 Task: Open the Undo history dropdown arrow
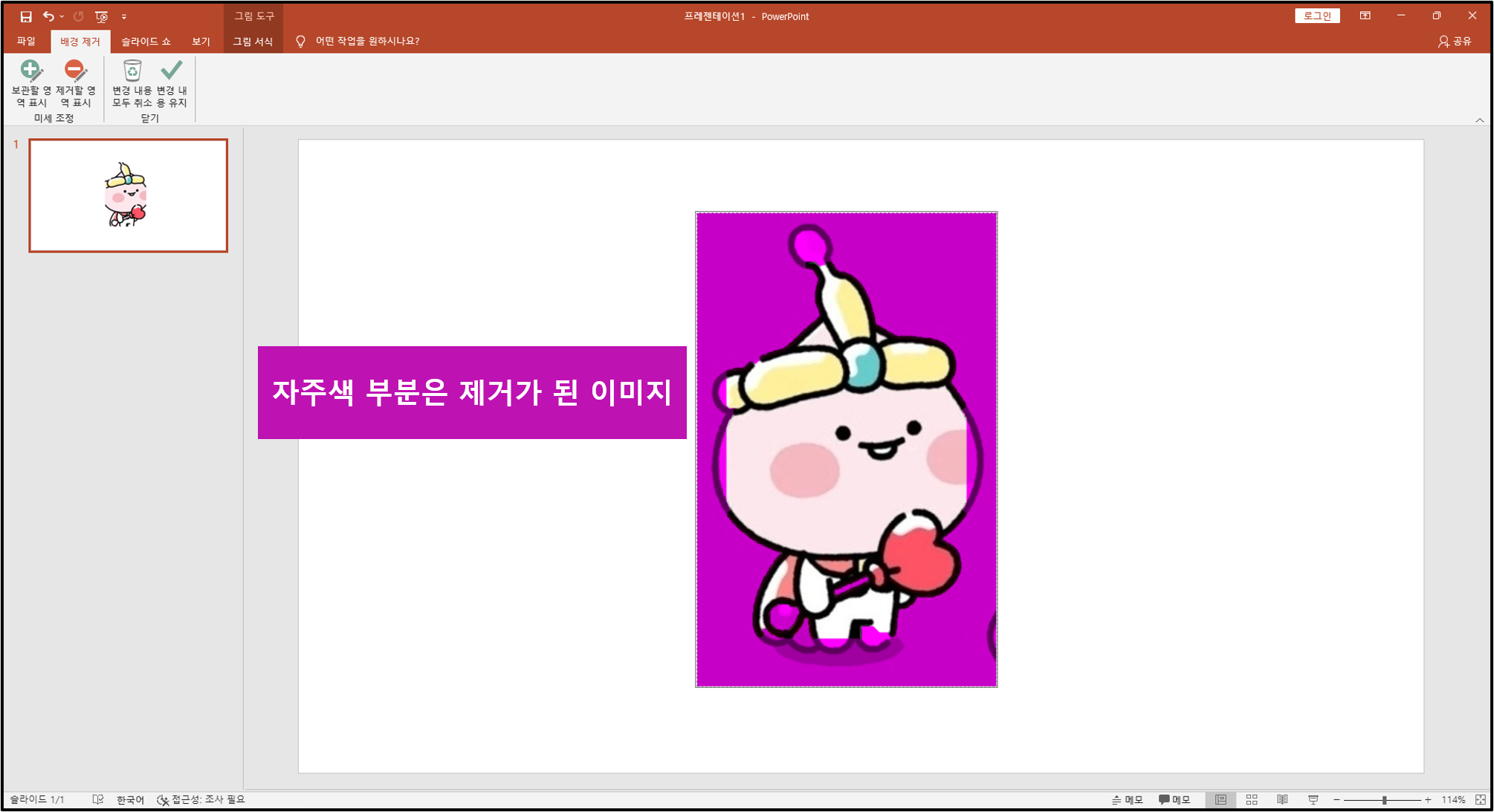pyautogui.click(x=62, y=16)
